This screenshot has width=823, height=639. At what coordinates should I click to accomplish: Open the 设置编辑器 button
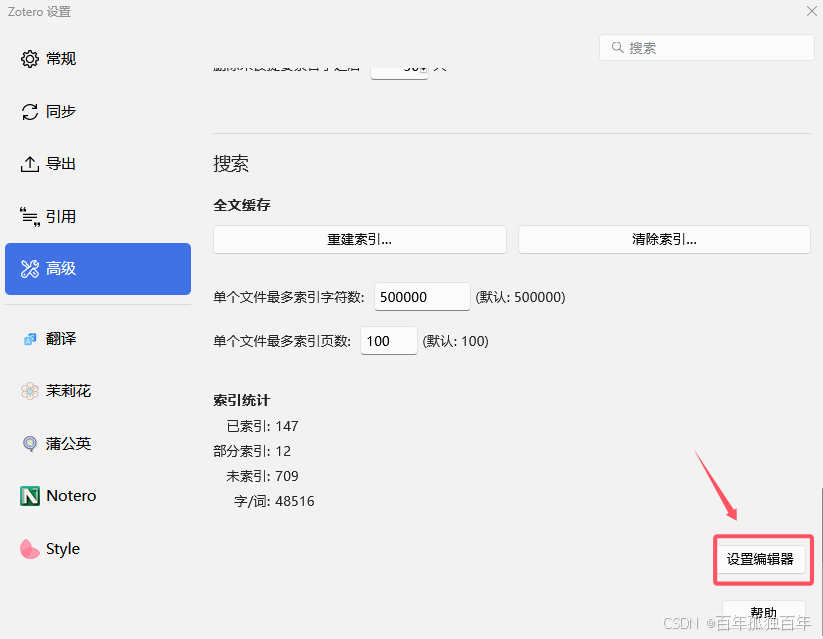(x=760, y=559)
